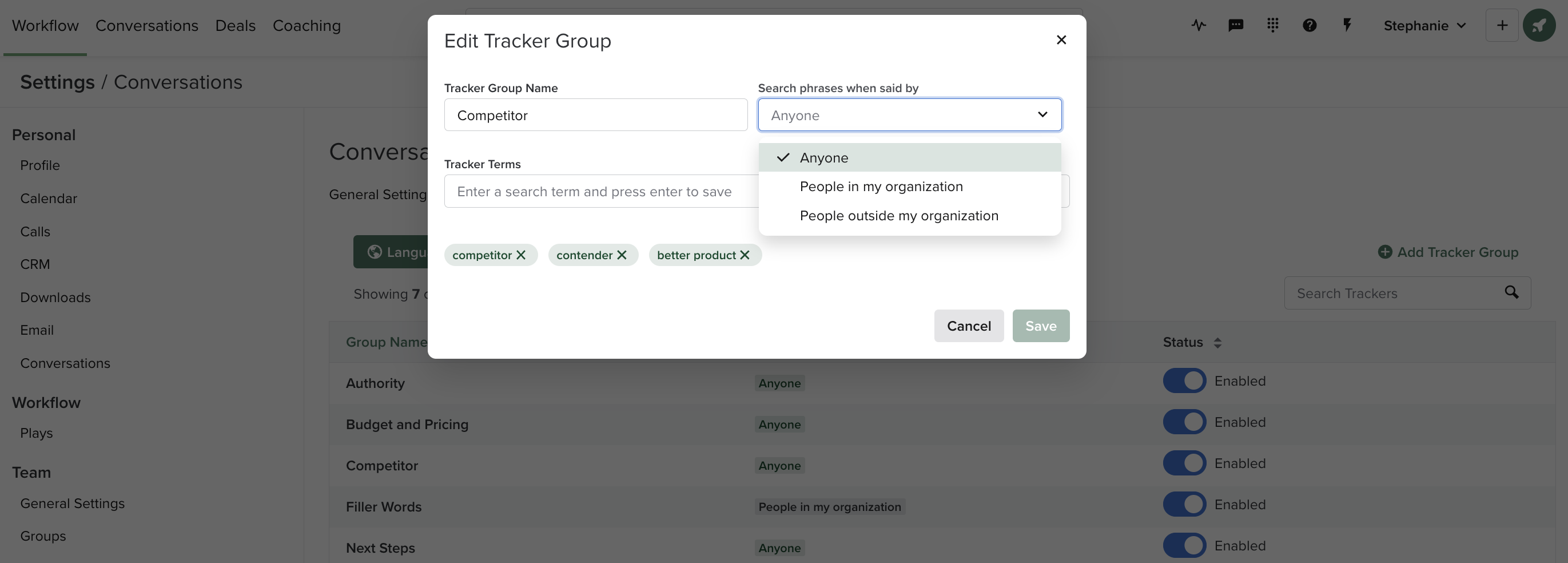This screenshot has height=563, width=1568.
Task: Toggle off the Filler Words tracker
Action: [1183, 504]
